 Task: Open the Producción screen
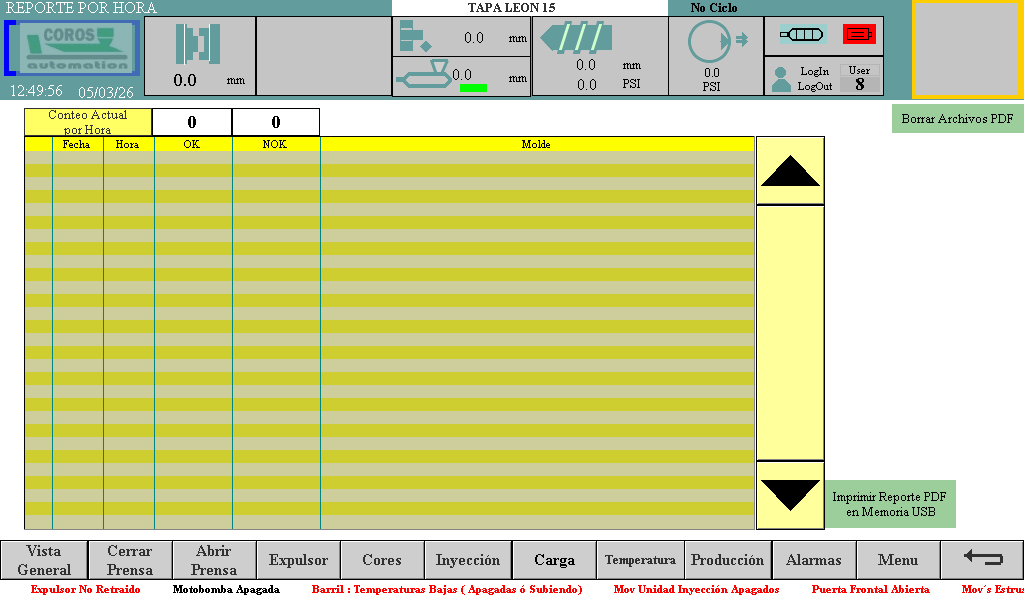727,560
